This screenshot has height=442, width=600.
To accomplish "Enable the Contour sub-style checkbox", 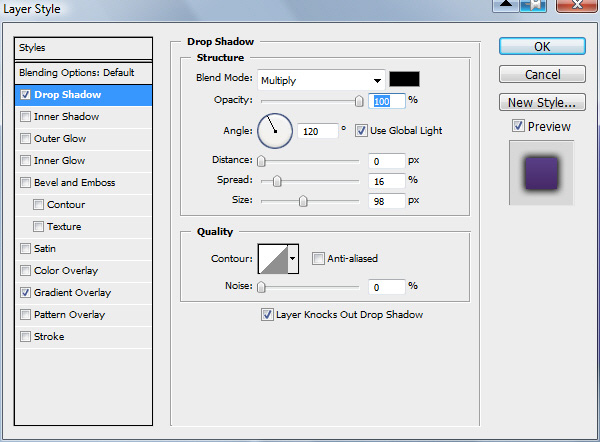I will pos(38,204).
